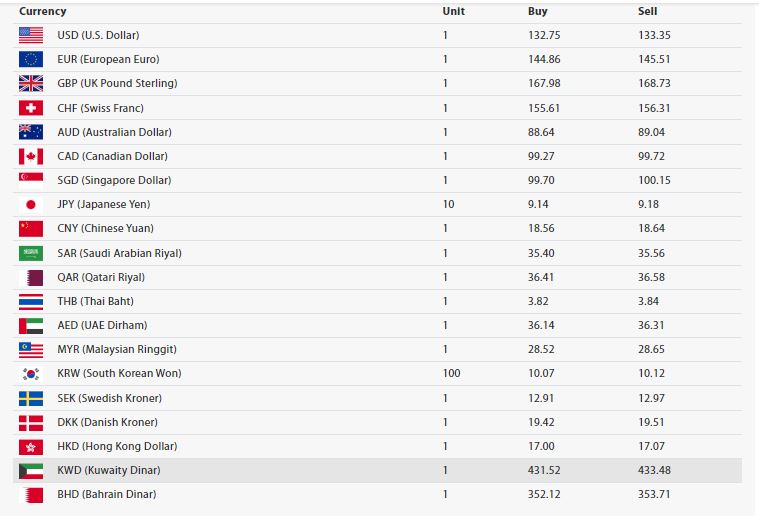Click the Japanese flag icon

pyautogui.click(x=30, y=204)
